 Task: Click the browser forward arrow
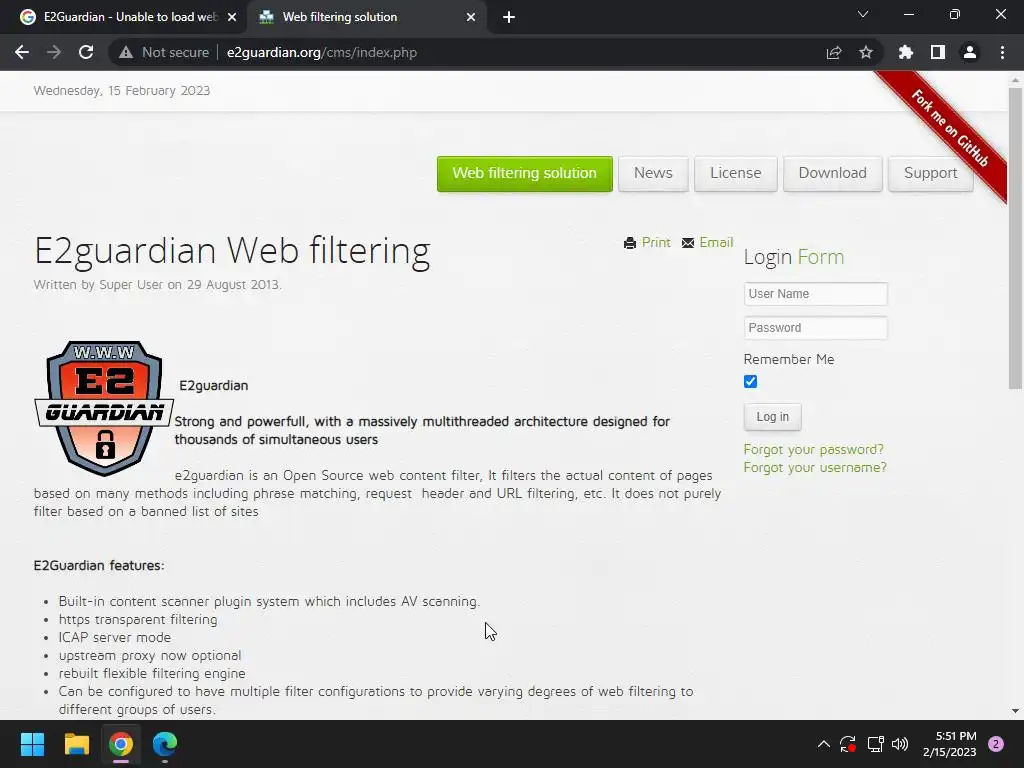pos(54,52)
